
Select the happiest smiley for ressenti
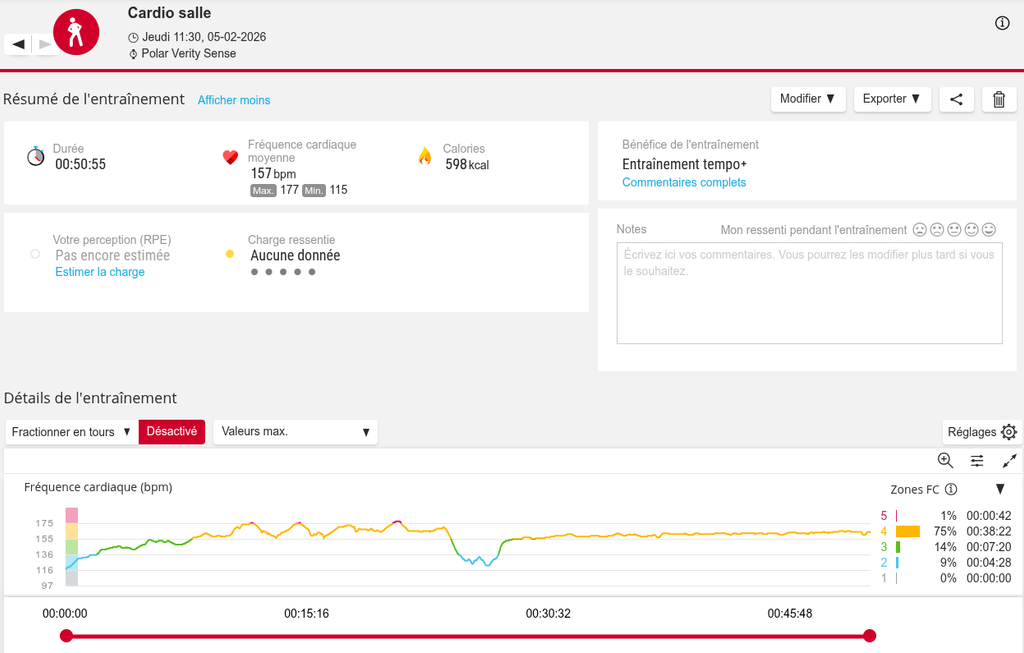989,230
